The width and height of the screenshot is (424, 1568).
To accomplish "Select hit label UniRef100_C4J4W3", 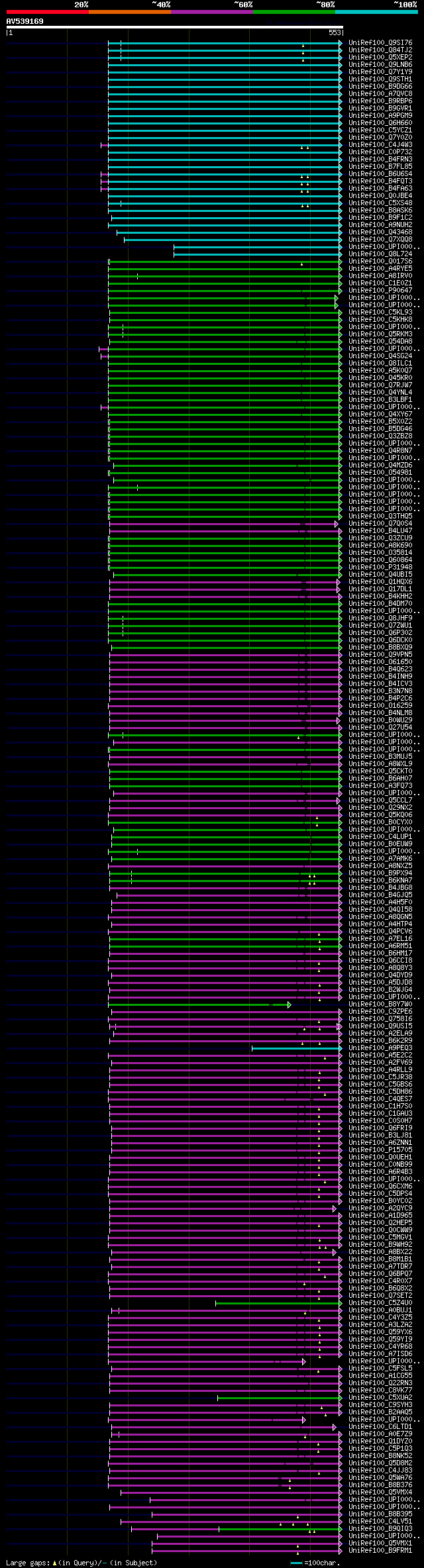I will point(380,144).
